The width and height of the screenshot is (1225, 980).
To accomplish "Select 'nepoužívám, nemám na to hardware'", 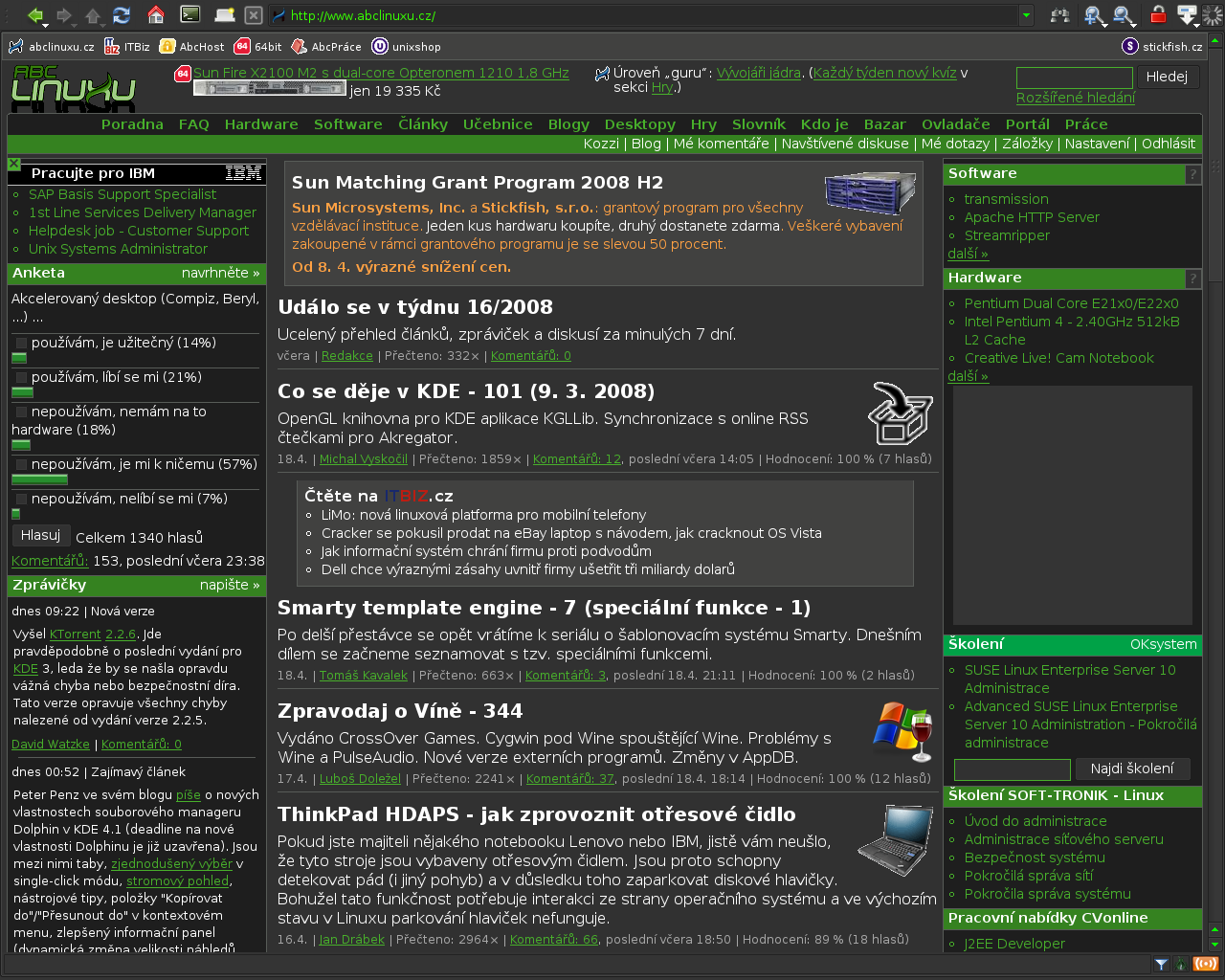I will pyautogui.click(x=21, y=412).
